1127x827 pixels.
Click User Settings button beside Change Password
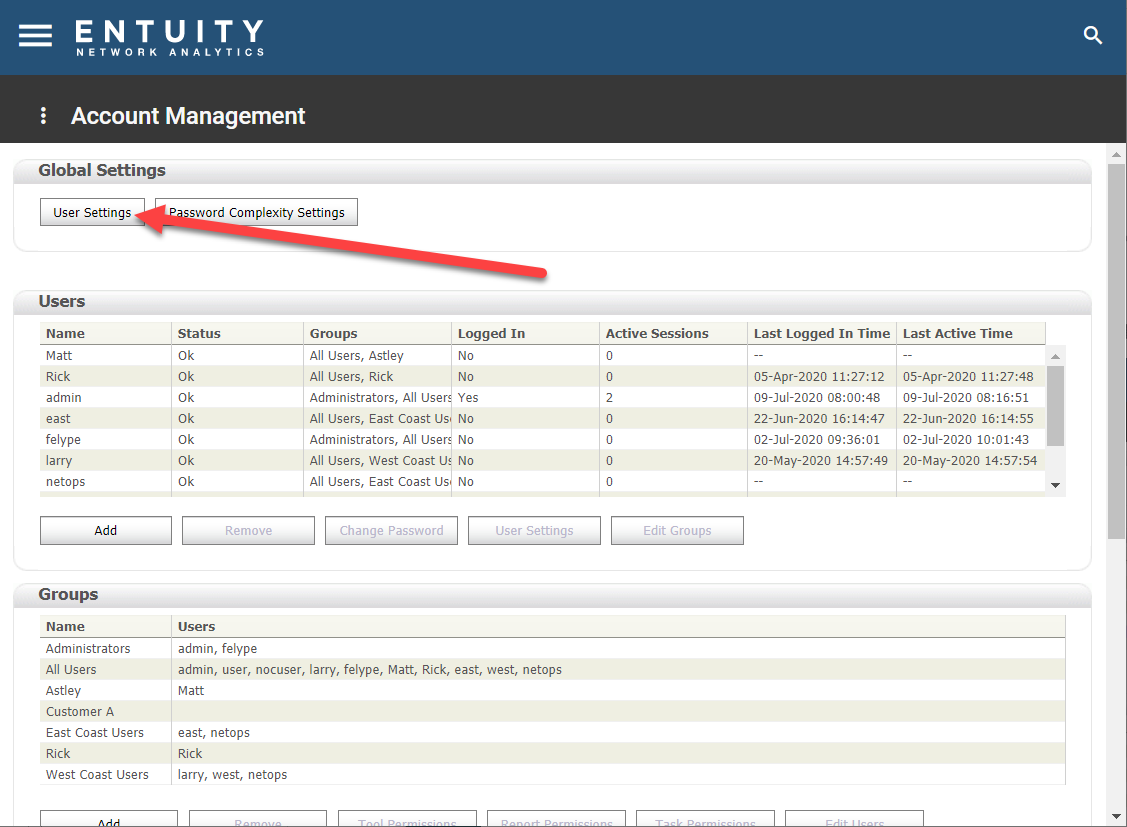click(534, 530)
